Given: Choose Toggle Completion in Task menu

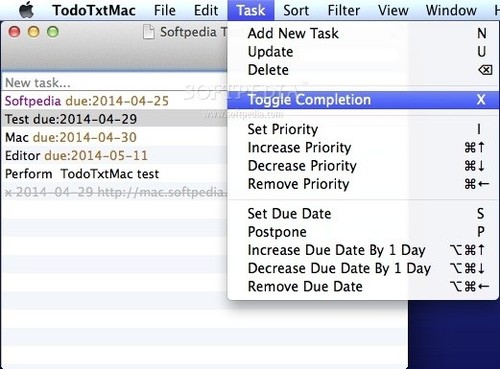Looking at the screenshot, I should point(363,100).
